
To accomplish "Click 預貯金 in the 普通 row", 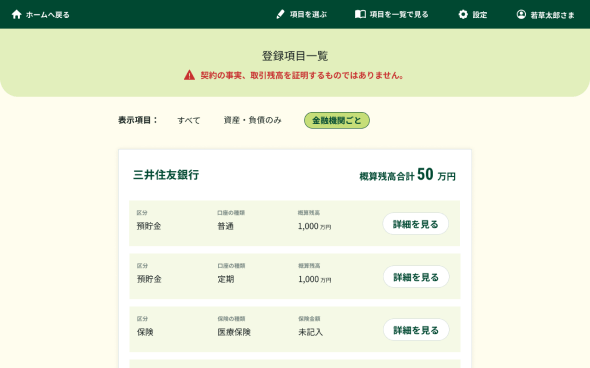I will pyautogui.click(x=149, y=226).
